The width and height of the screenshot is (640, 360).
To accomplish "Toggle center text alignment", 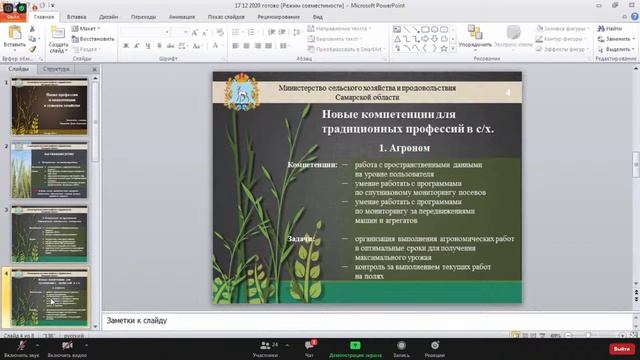I will [x=247, y=46].
